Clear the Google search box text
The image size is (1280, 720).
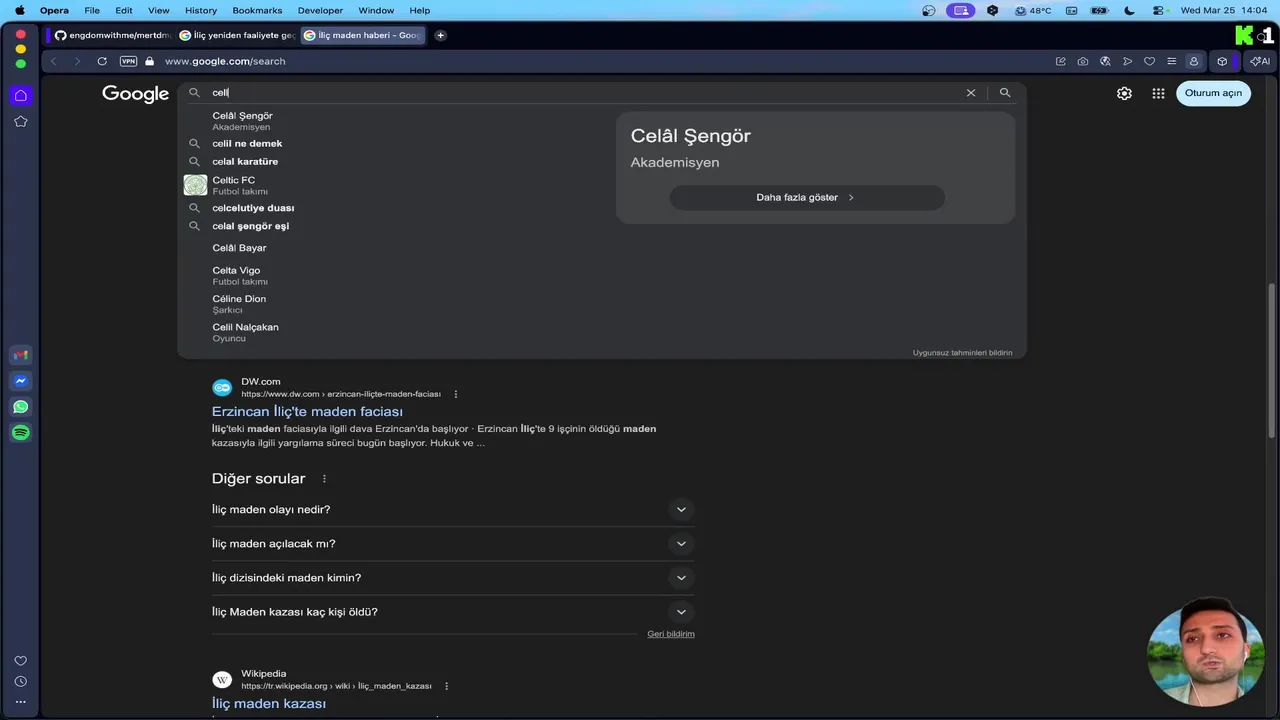pyautogui.click(x=970, y=93)
